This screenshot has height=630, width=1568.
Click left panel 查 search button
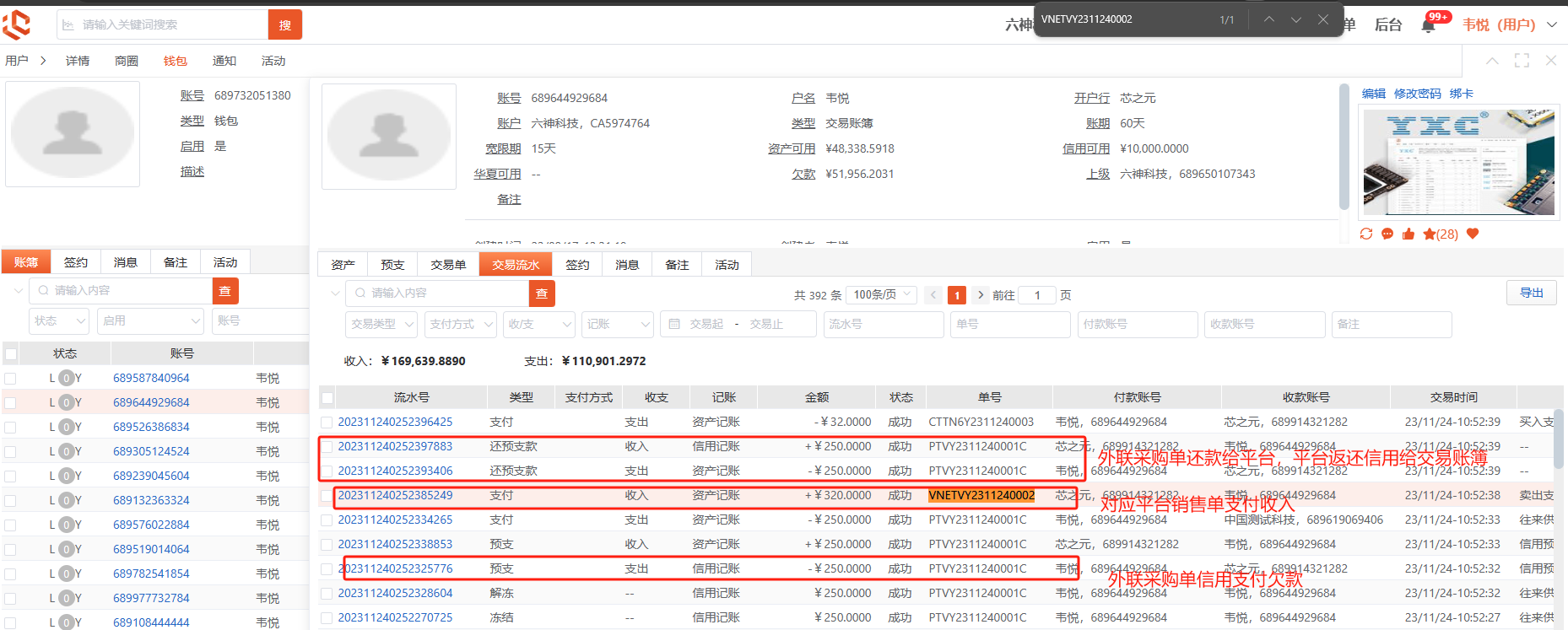point(225,291)
